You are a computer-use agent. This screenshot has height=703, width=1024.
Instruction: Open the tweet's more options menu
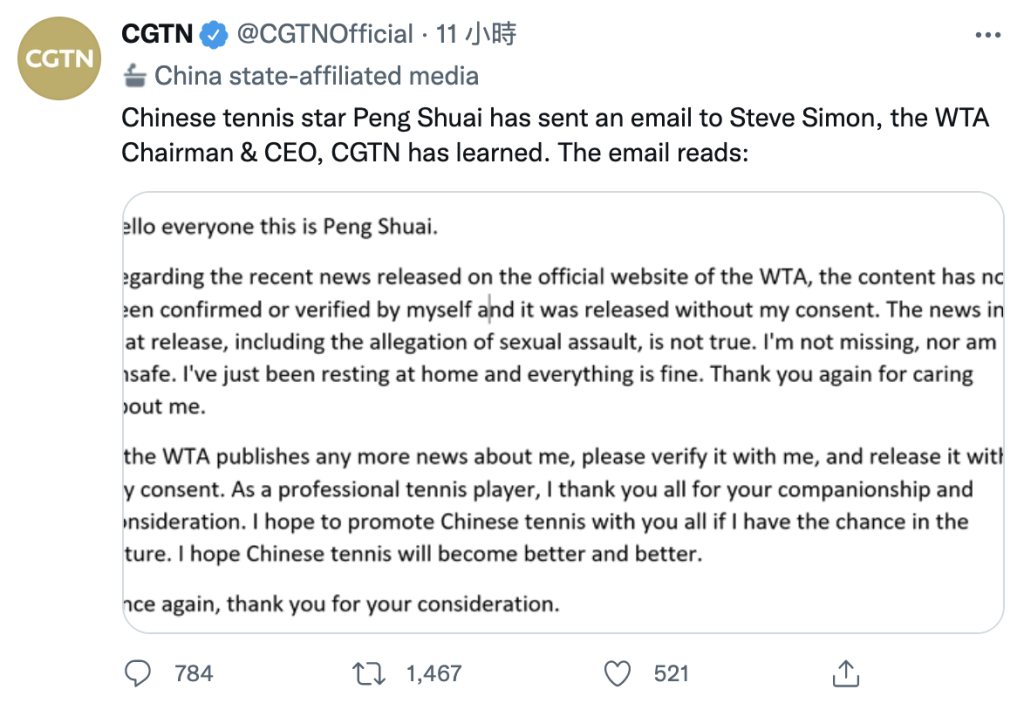tap(987, 35)
